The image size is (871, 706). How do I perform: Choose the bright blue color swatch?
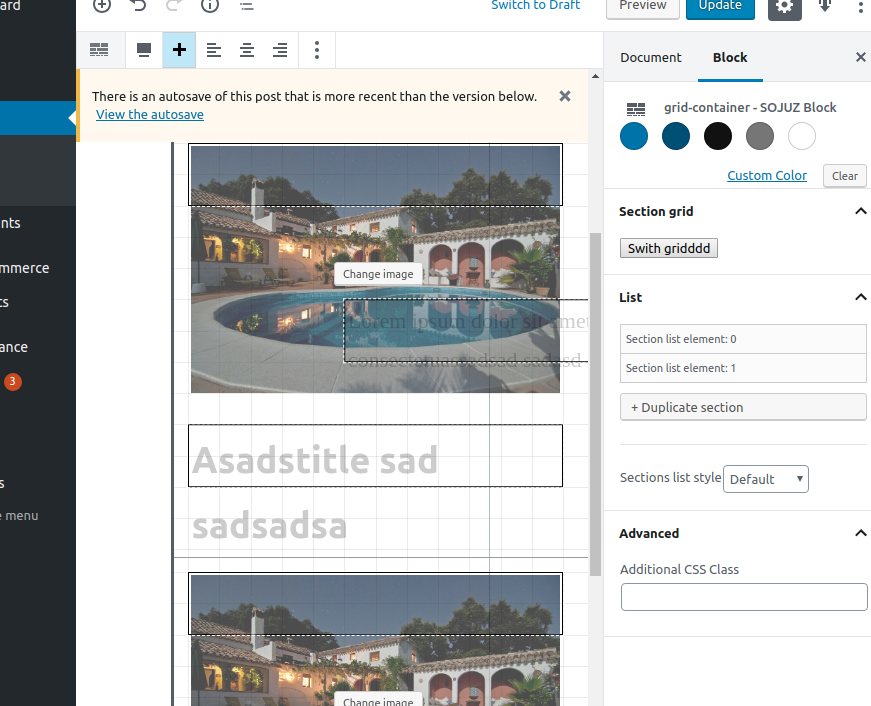point(634,136)
